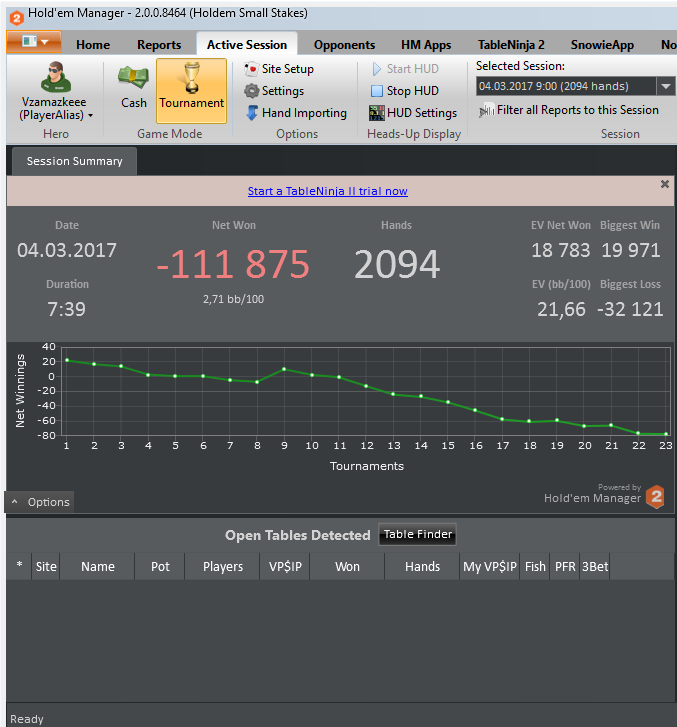Click the date value 04.03.2017
Viewport: 677px width, 727px height.
point(67,250)
